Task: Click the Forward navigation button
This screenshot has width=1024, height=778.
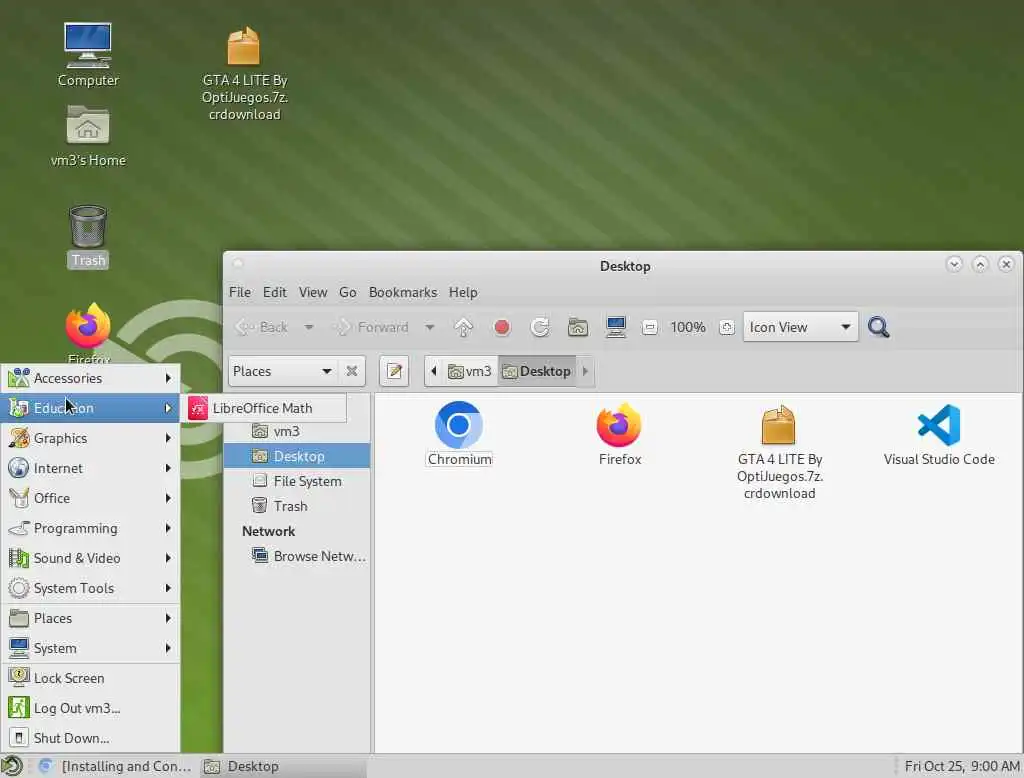Action: [x=372, y=327]
